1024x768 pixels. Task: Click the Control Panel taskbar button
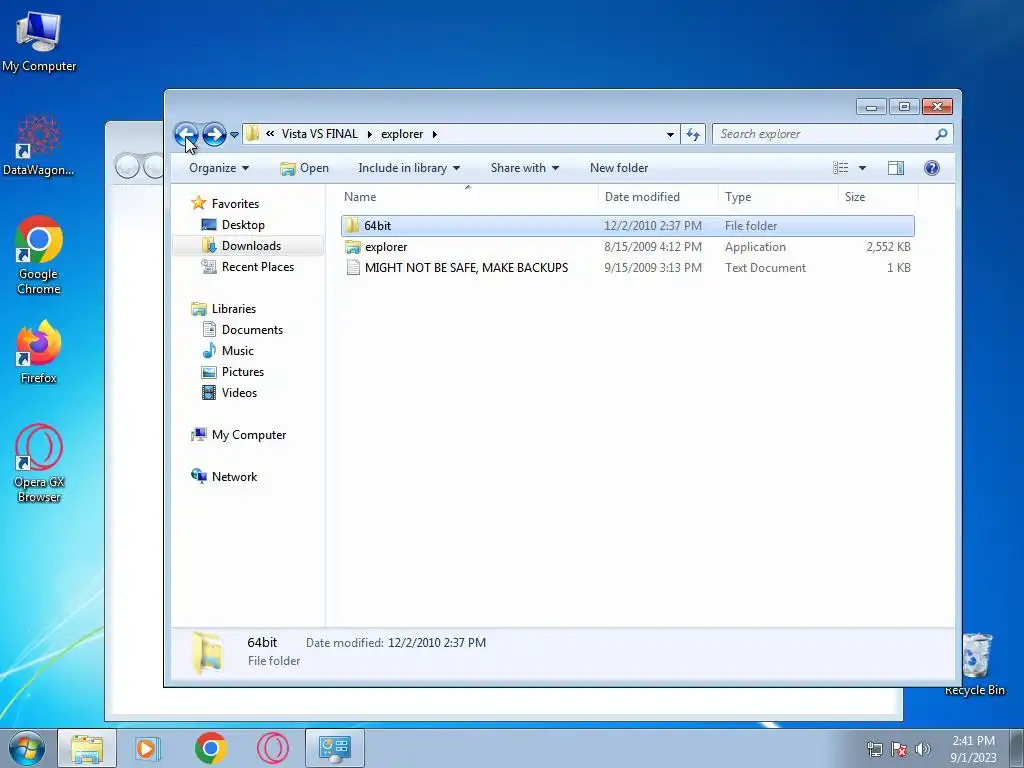335,748
